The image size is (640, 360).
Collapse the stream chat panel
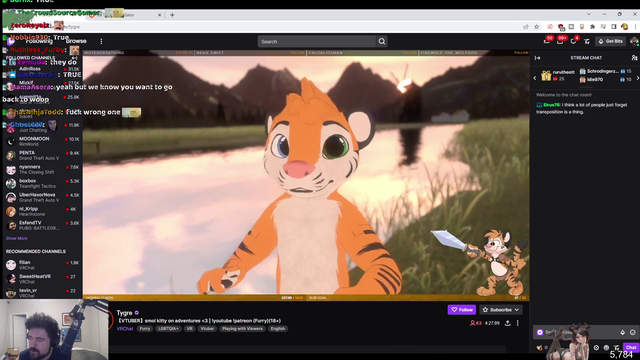point(538,58)
